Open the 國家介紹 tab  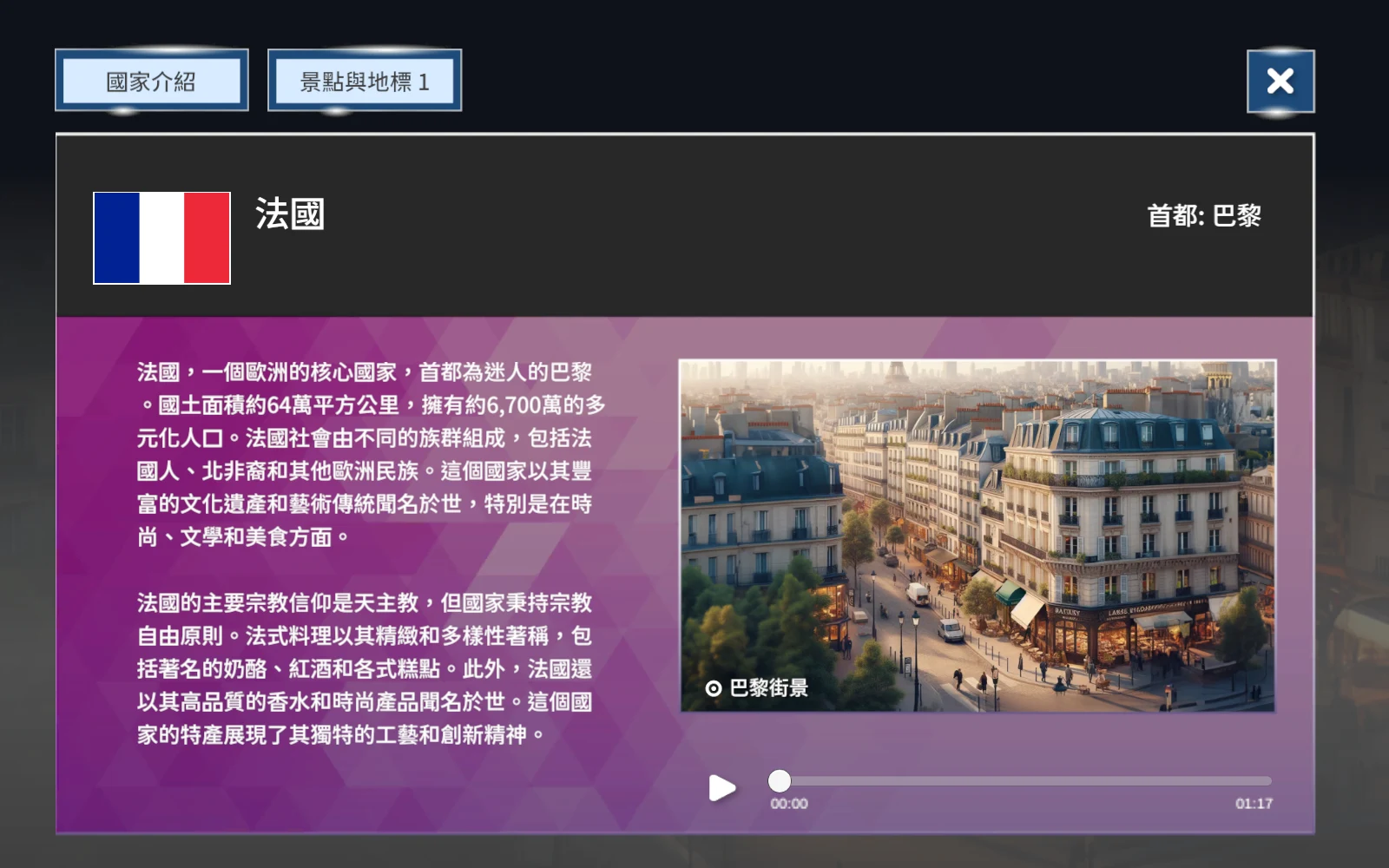coord(152,81)
